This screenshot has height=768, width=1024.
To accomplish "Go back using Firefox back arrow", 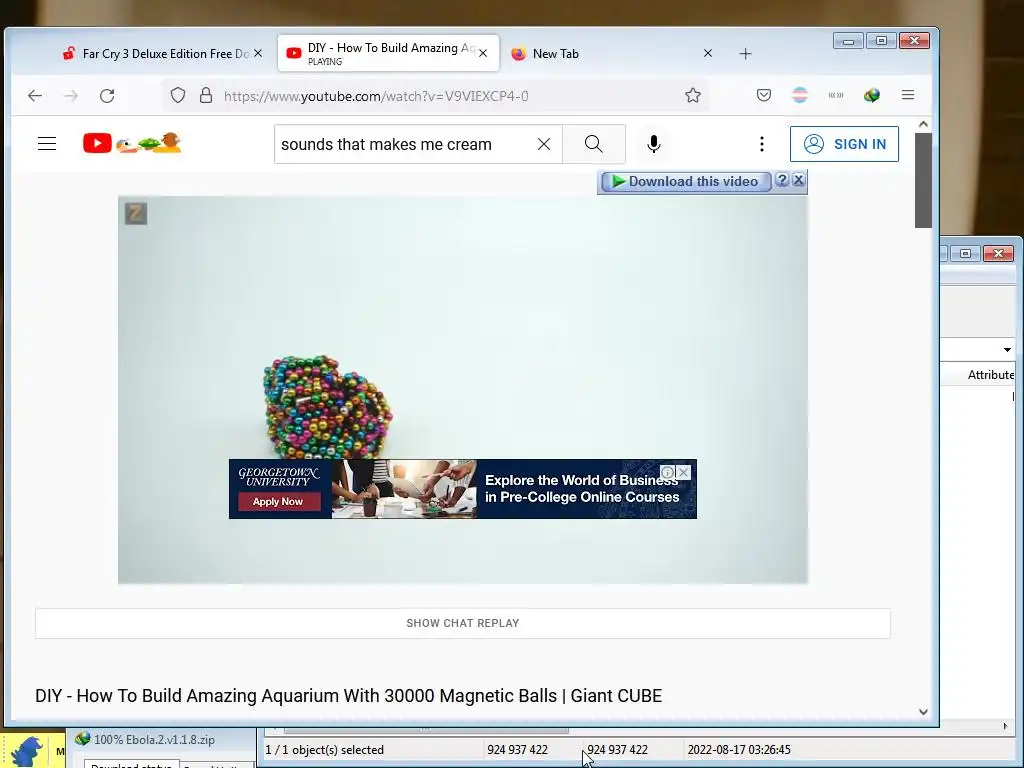I will tap(35, 96).
